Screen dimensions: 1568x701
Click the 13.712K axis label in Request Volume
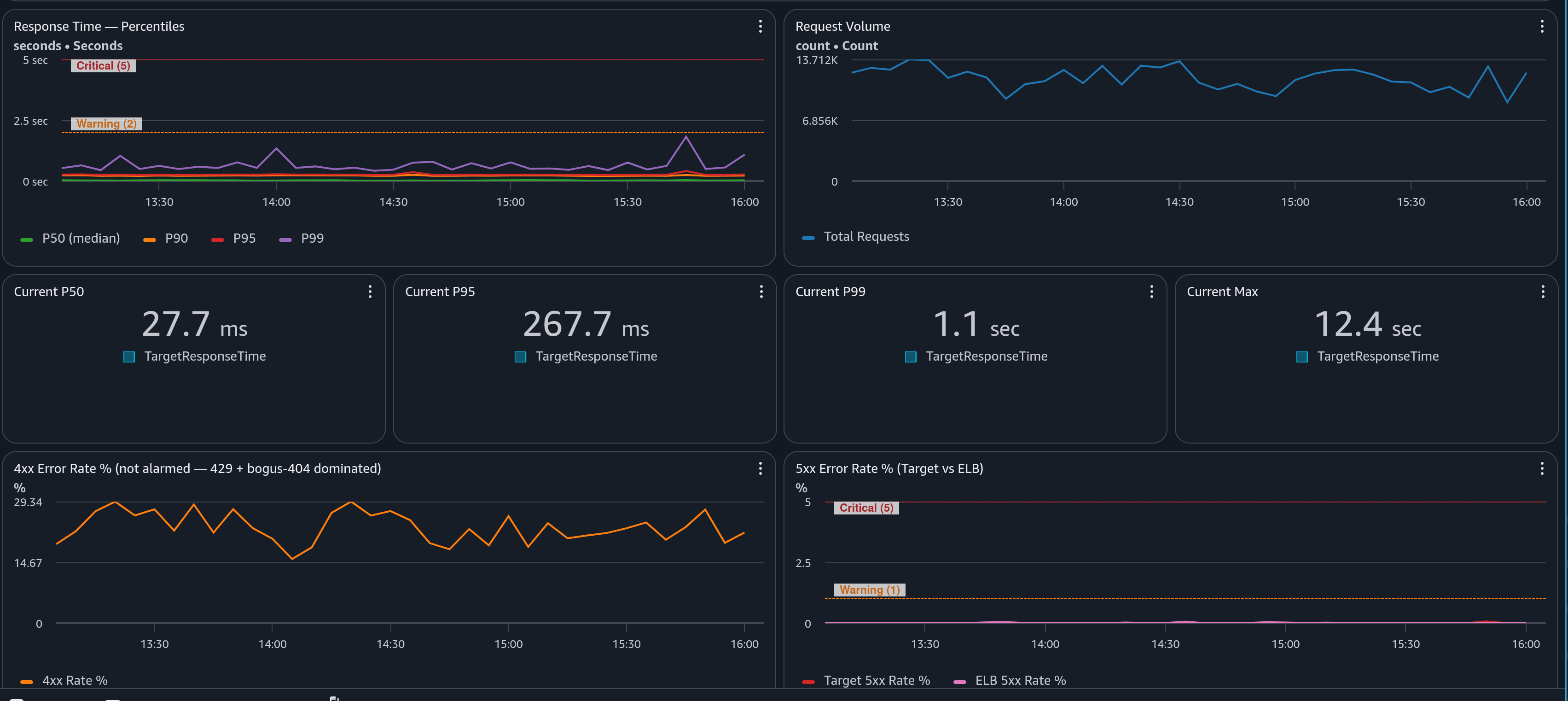click(x=817, y=60)
